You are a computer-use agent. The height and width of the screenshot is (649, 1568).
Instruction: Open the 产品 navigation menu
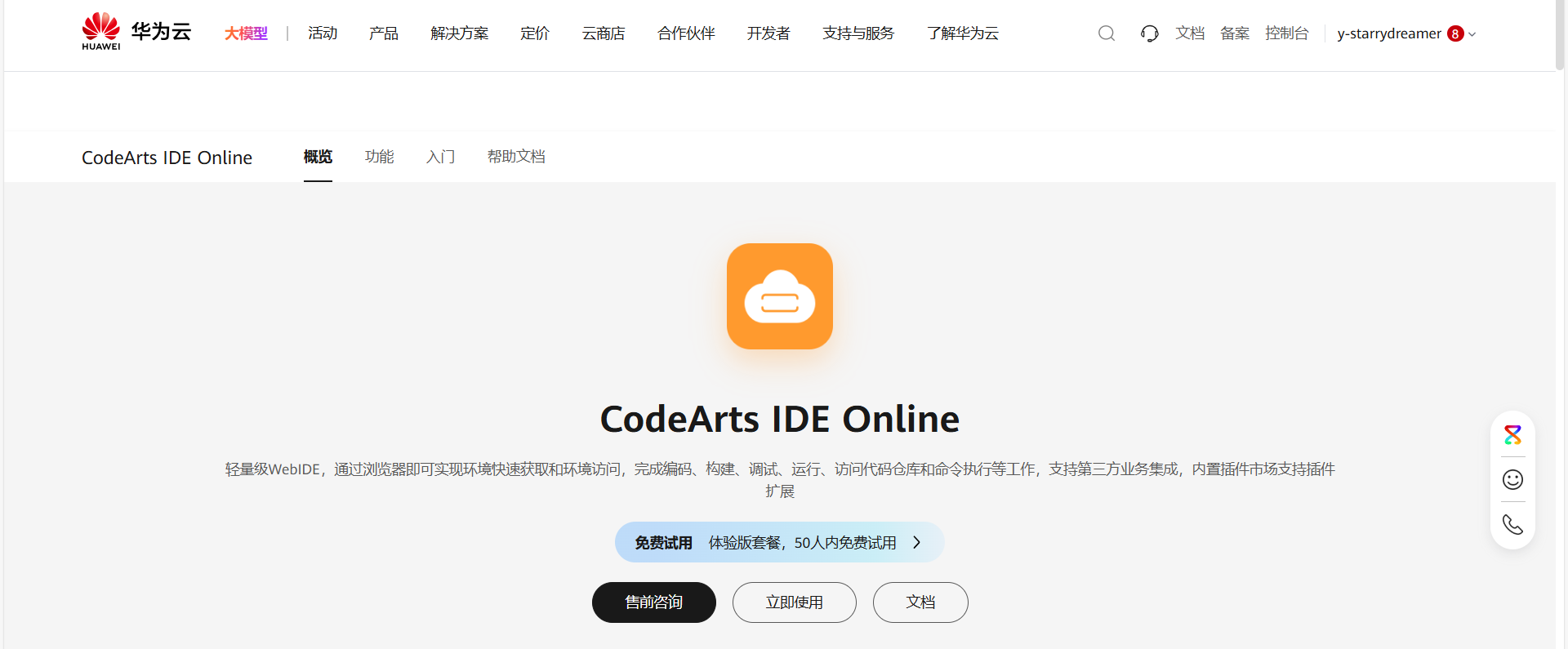384,33
